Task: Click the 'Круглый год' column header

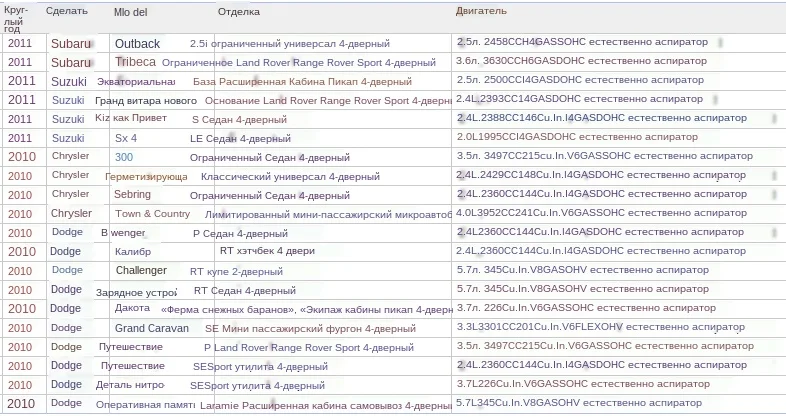Action: point(16,20)
